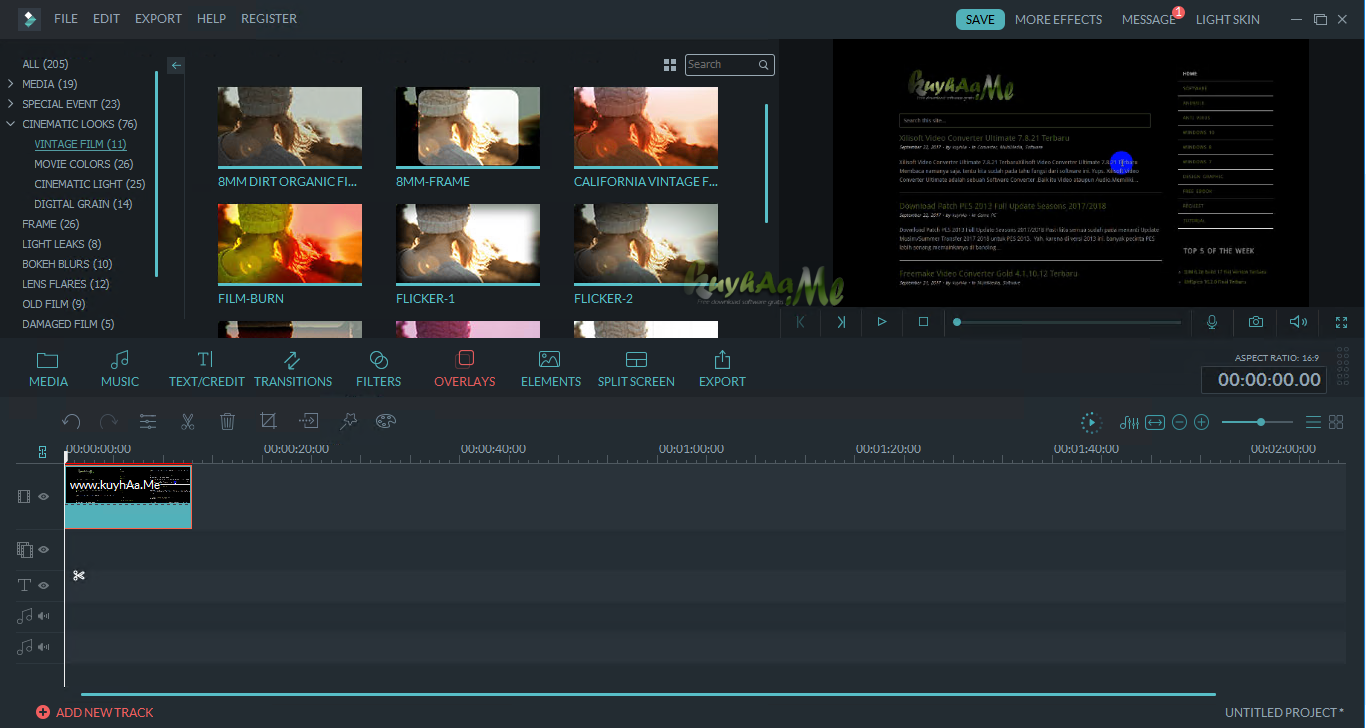The width and height of the screenshot is (1366, 728).
Task: Switch timeline to list track view
Action: (1314, 423)
